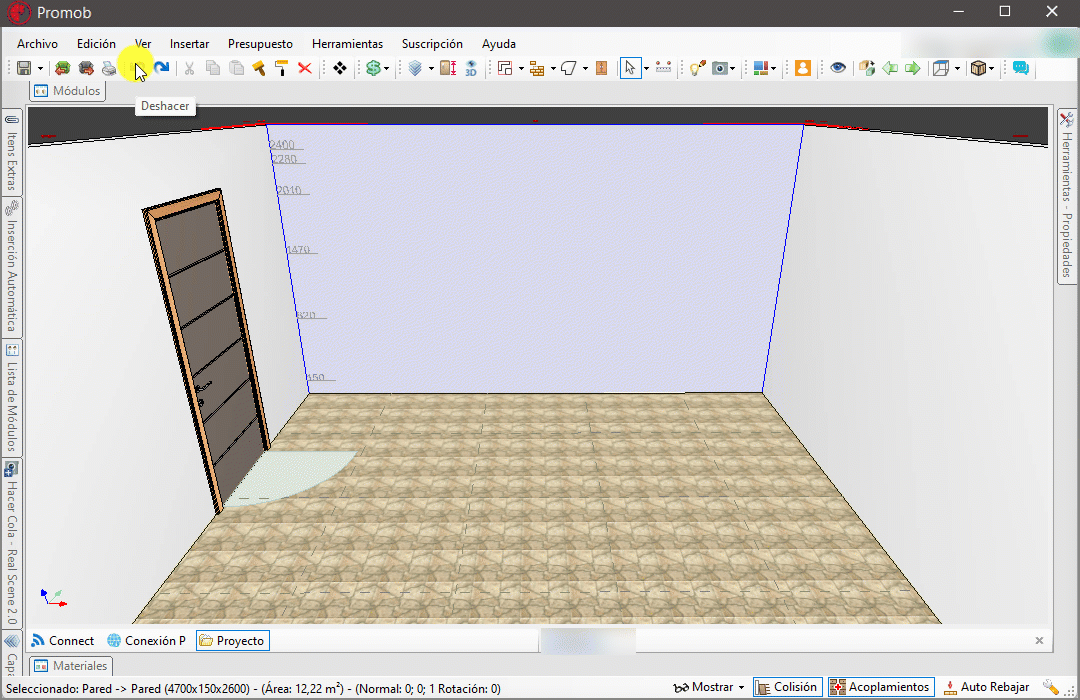Click the orange cabinet door icon
This screenshot has width=1080, height=700.
click(x=601, y=68)
